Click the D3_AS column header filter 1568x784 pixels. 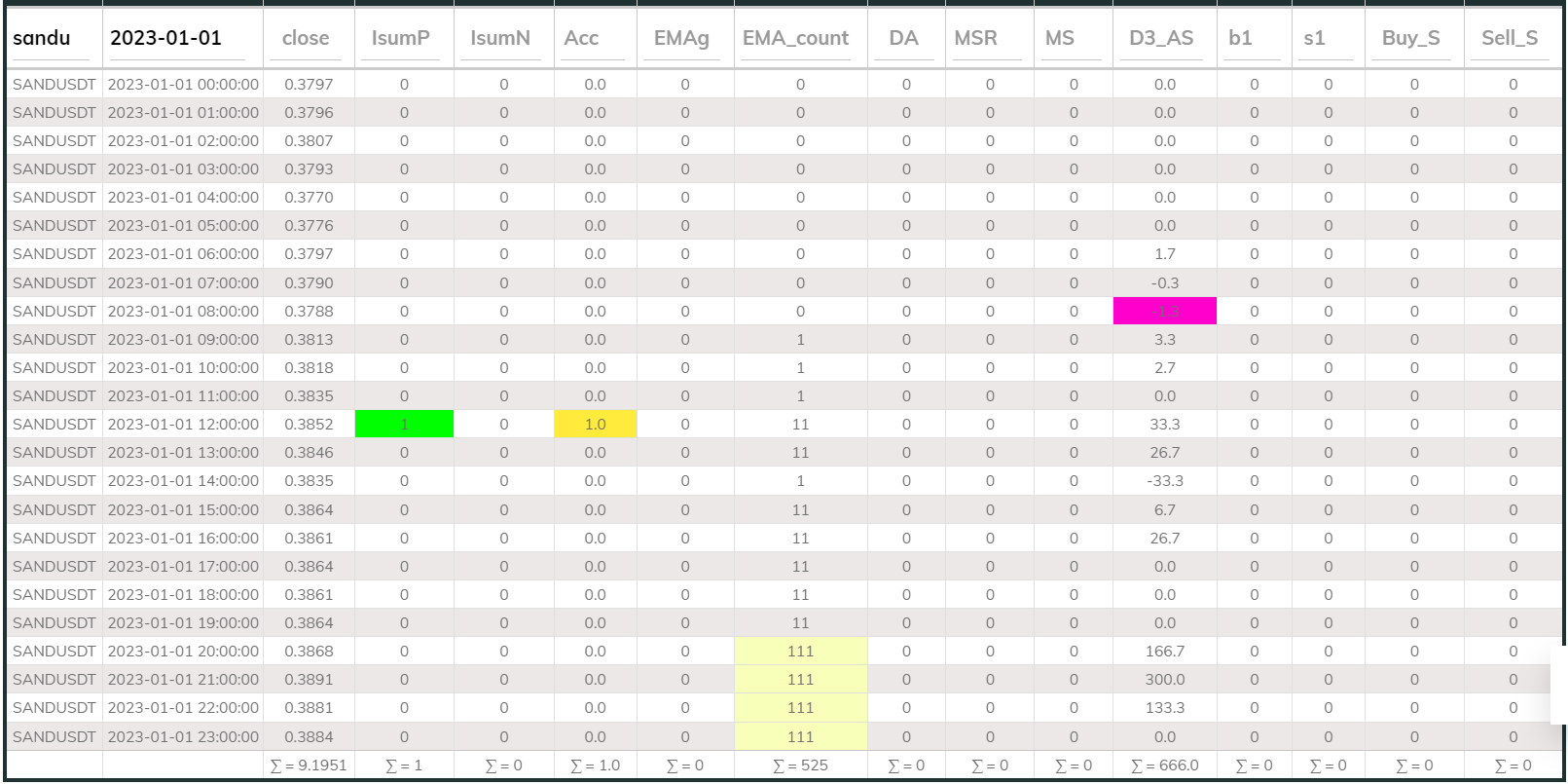coord(1163,38)
